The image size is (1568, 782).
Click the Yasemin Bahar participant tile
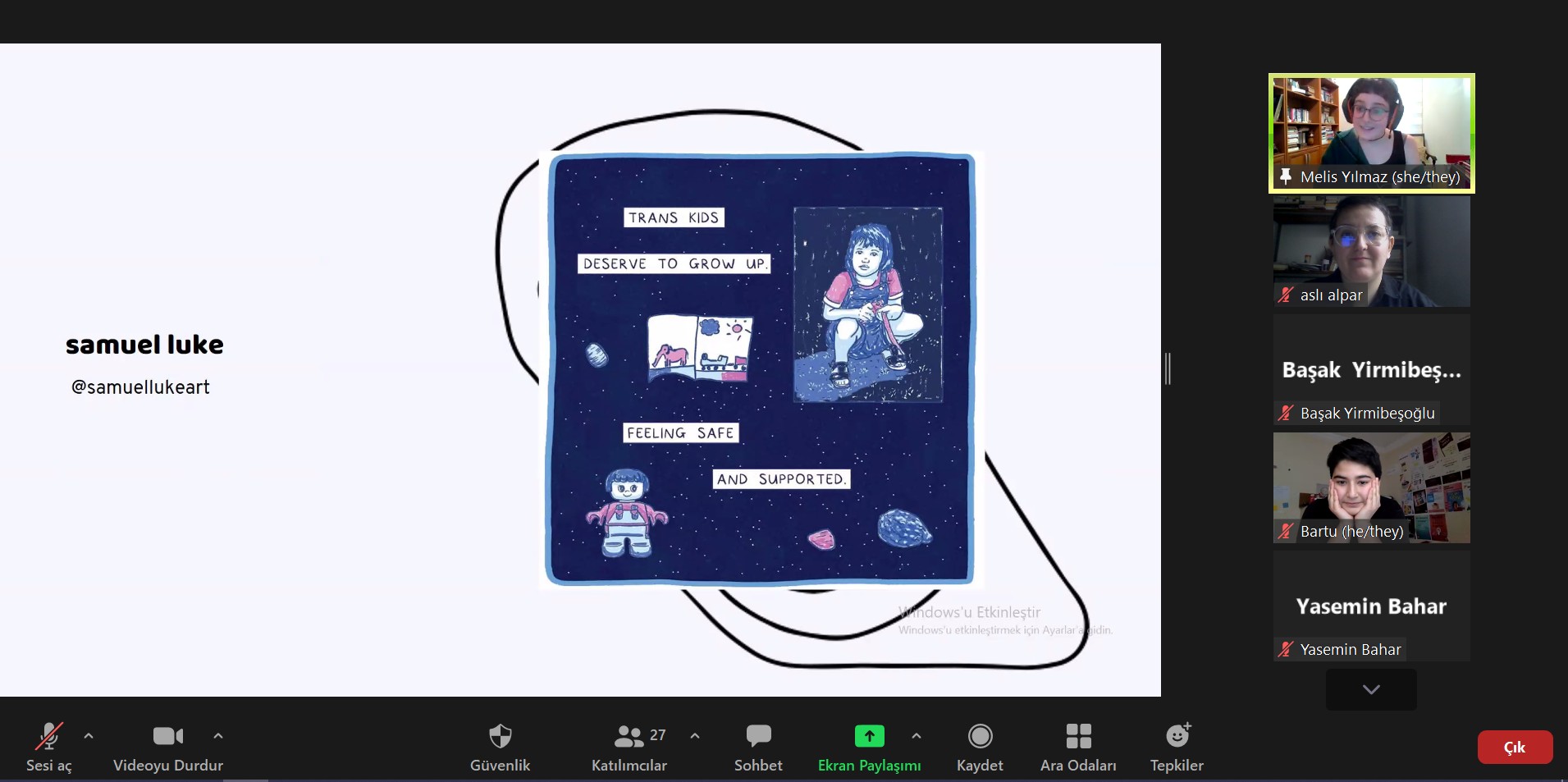click(1371, 606)
